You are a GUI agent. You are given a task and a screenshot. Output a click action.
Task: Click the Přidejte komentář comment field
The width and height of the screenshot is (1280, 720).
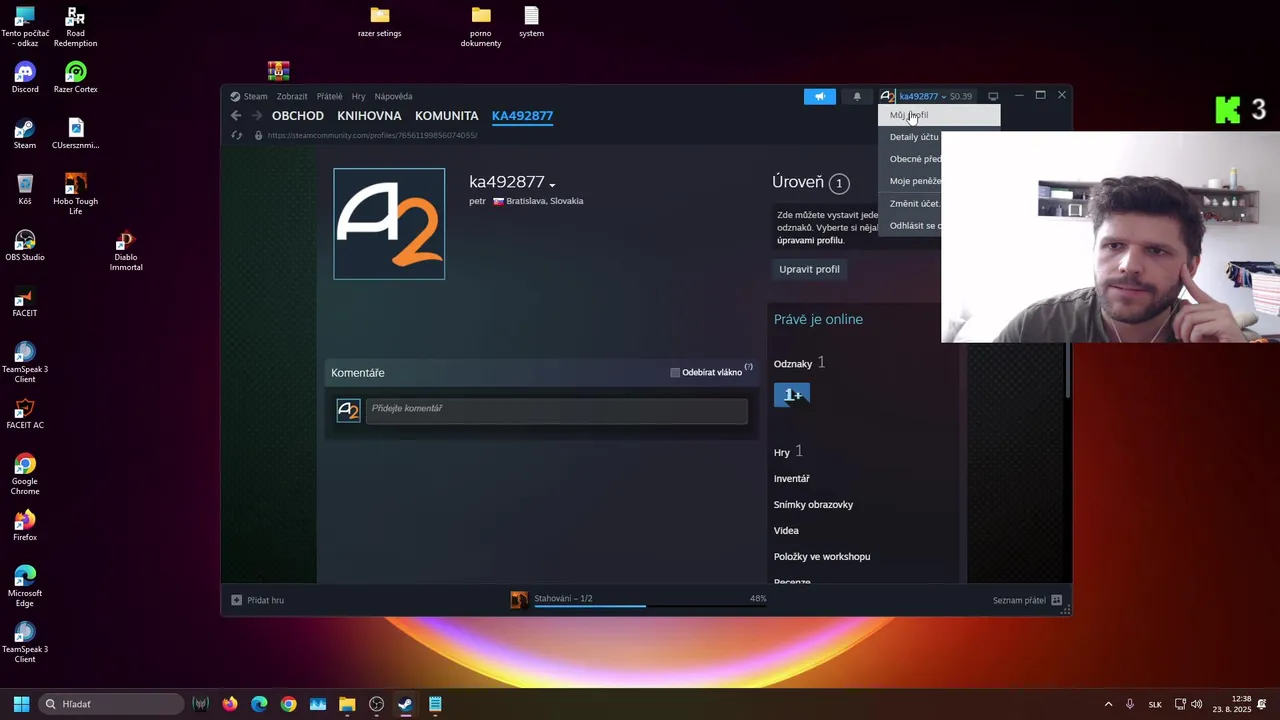pos(556,410)
